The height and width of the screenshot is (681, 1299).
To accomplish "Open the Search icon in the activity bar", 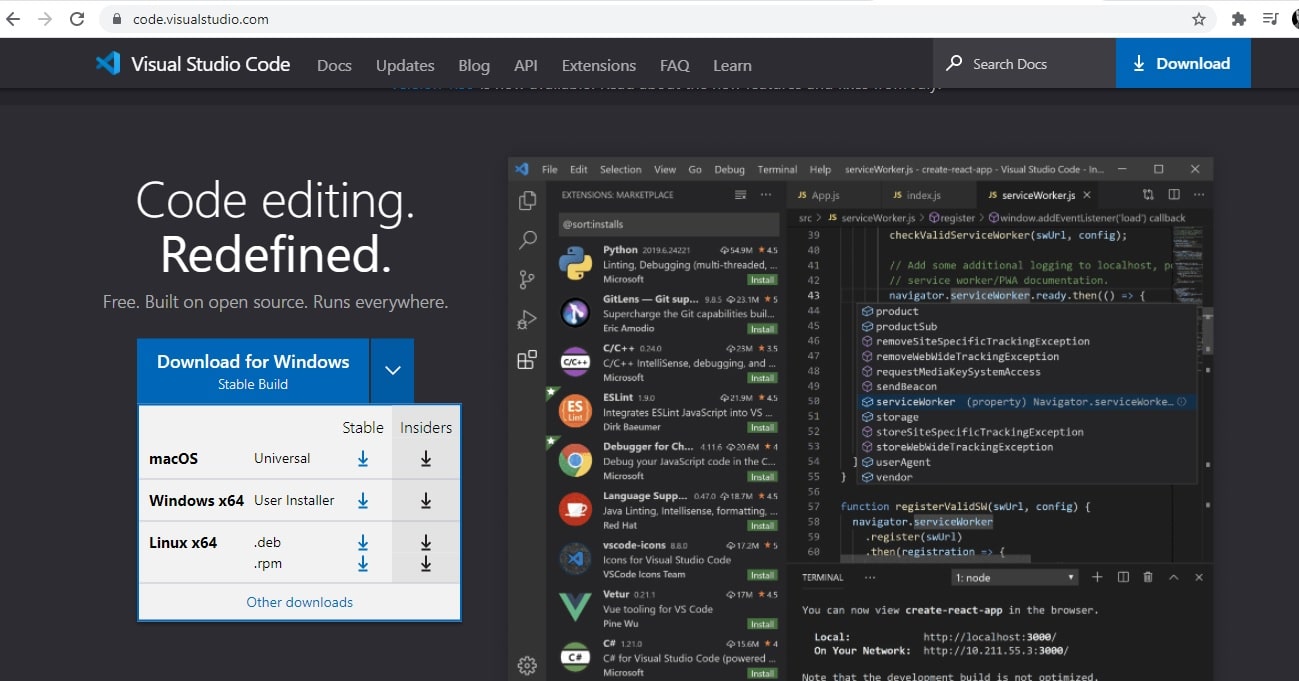I will coord(527,239).
